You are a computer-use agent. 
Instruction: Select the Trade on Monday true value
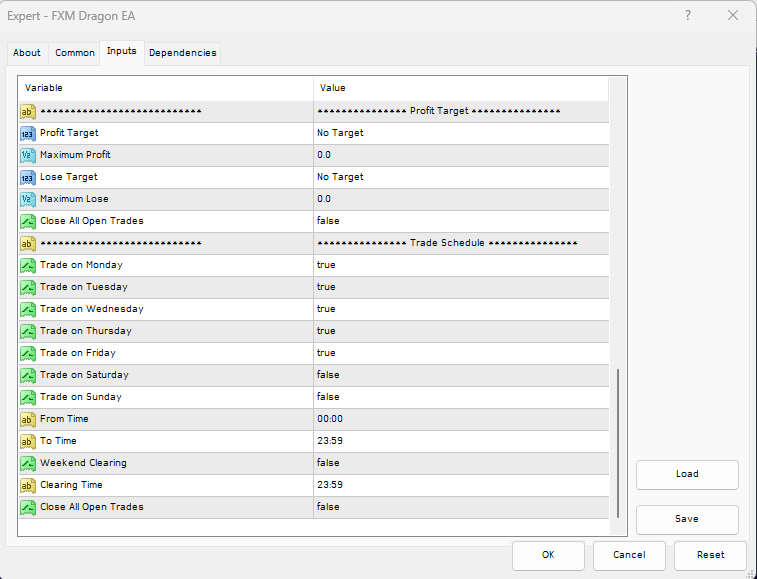tap(326, 265)
